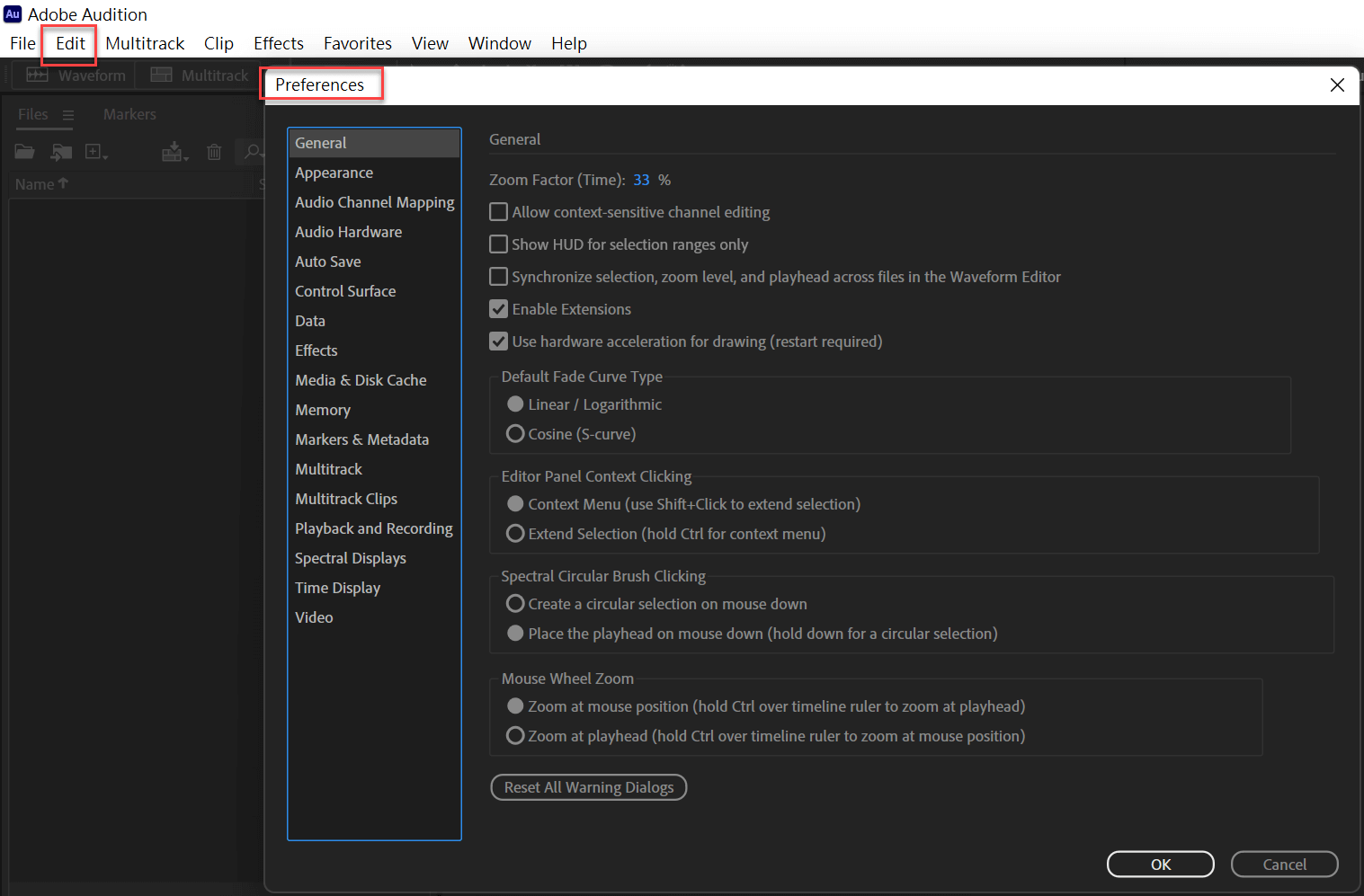Click the Import File icon in Files panel
Viewport: 1364px width, 896px height.
tap(61, 152)
